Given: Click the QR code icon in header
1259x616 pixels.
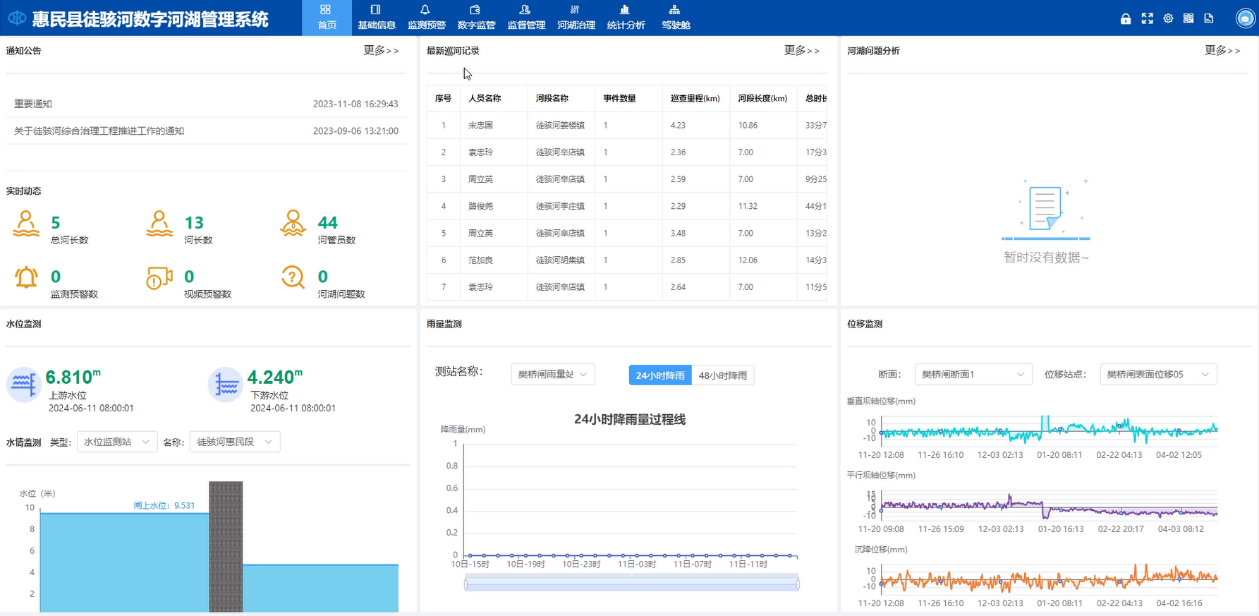Looking at the screenshot, I should (1188, 18).
